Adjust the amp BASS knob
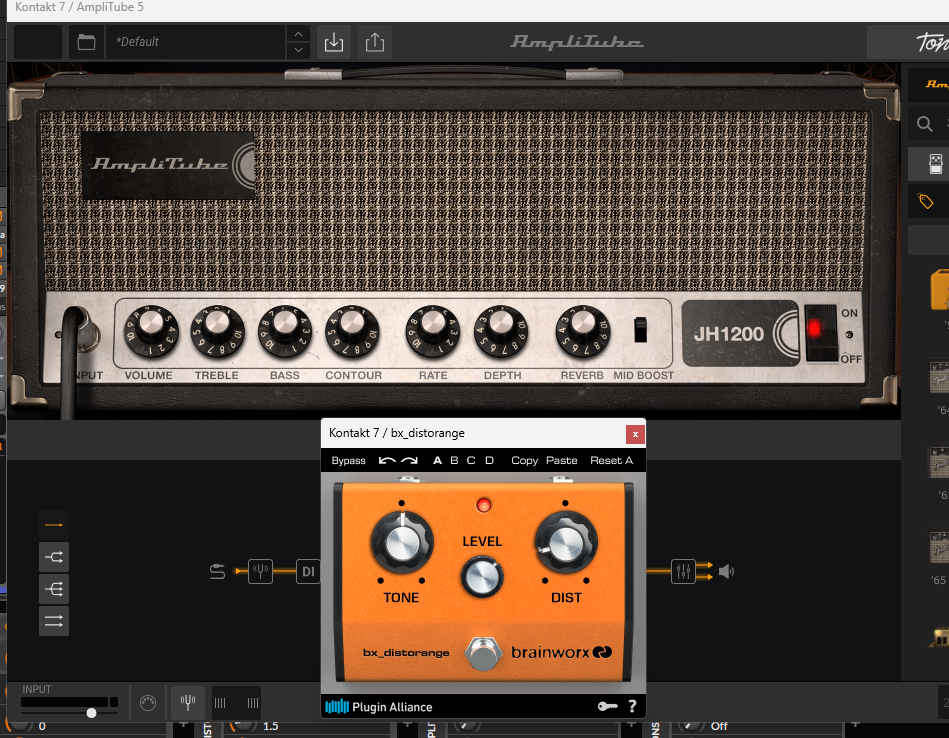The height and width of the screenshot is (738, 949). (284, 331)
